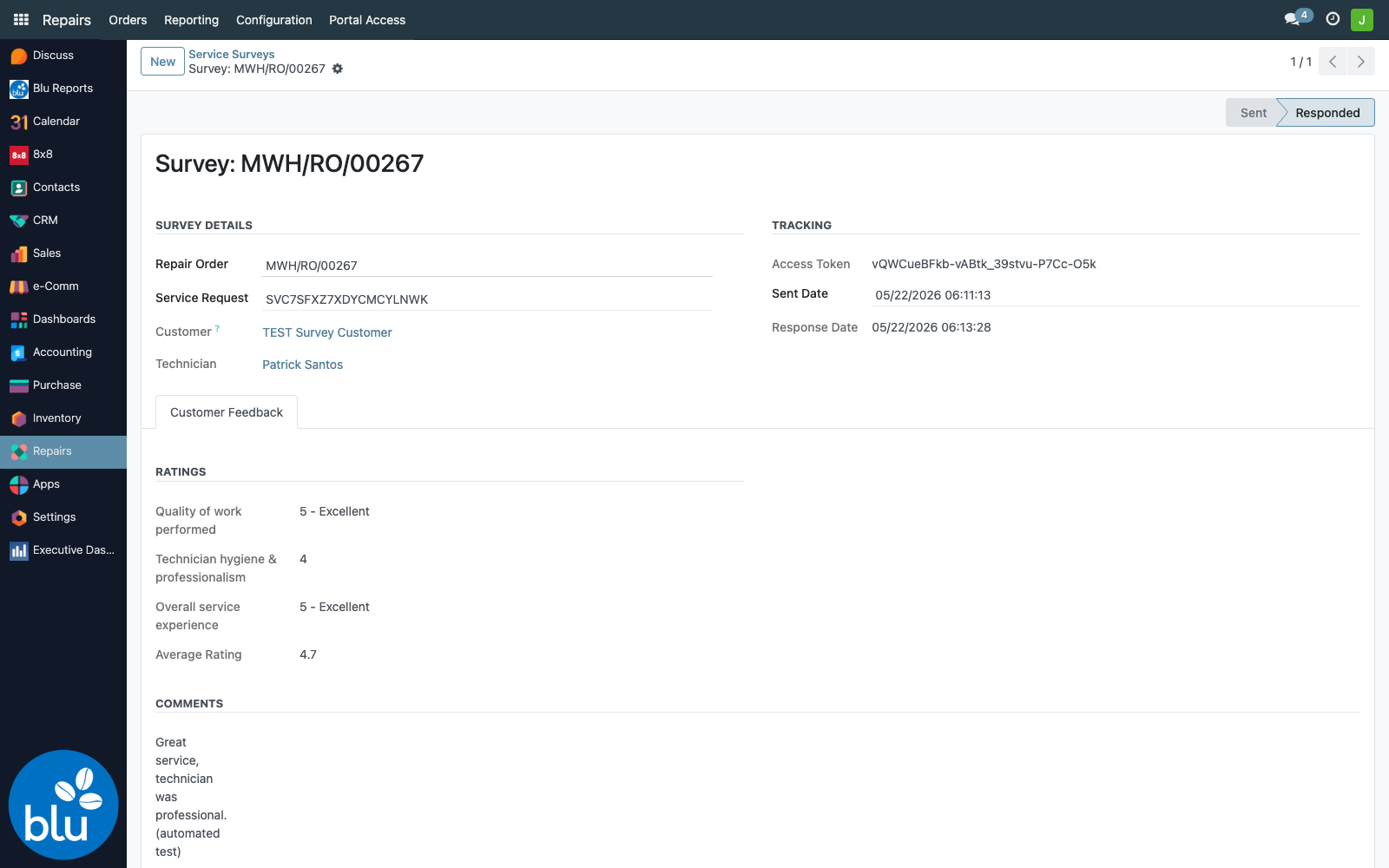The image size is (1389, 868).
Task: Go to the next record arrow
Action: tap(1360, 62)
